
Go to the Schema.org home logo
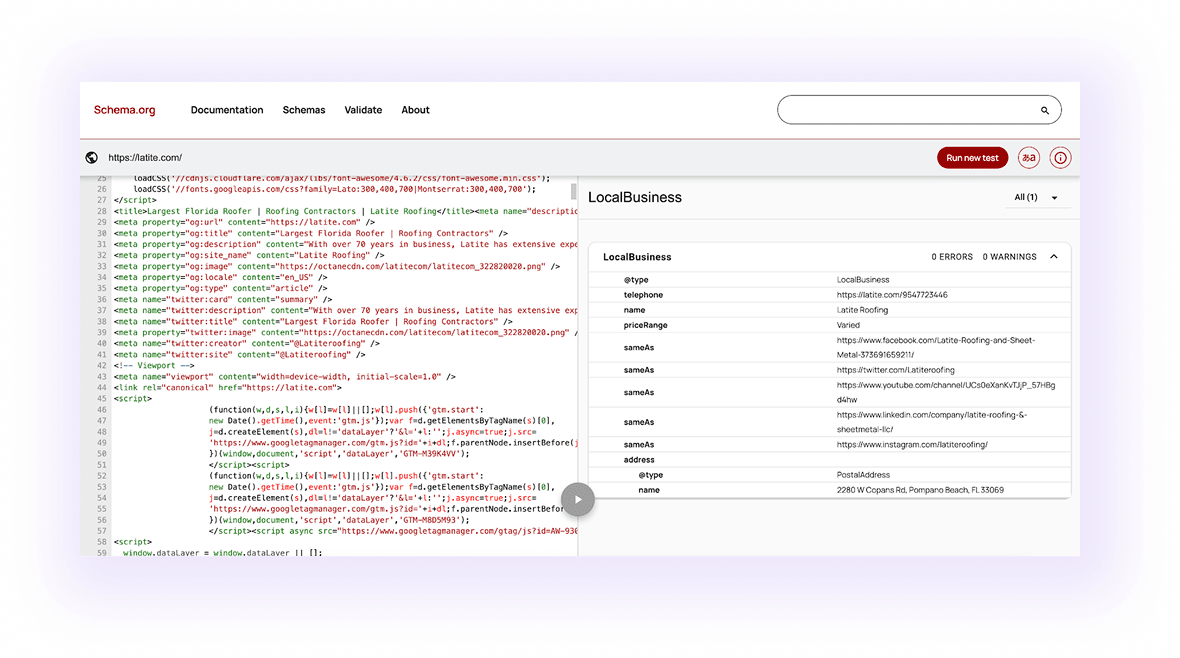click(124, 110)
